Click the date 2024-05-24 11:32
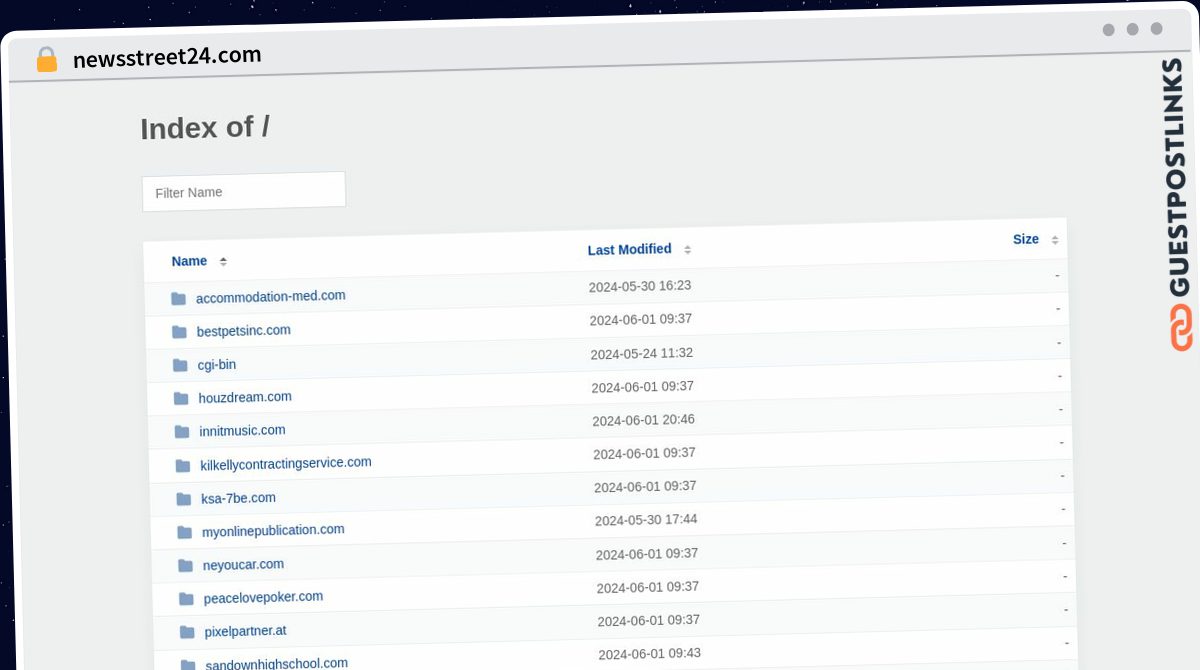Image resolution: width=1200 pixels, height=670 pixels. 642,353
